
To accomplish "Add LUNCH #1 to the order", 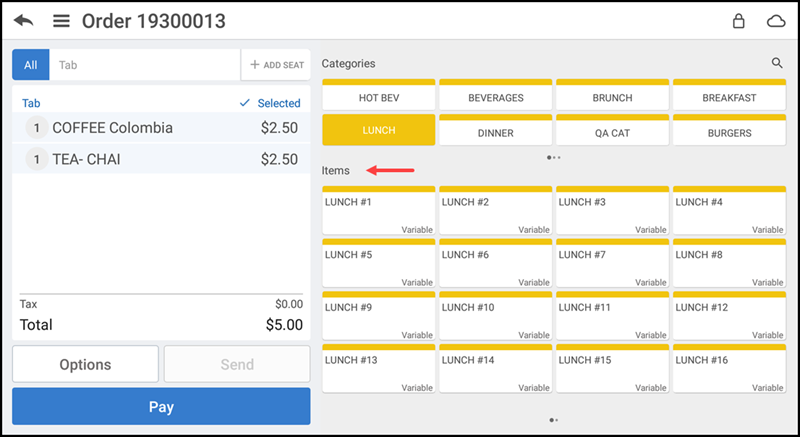I will (379, 211).
